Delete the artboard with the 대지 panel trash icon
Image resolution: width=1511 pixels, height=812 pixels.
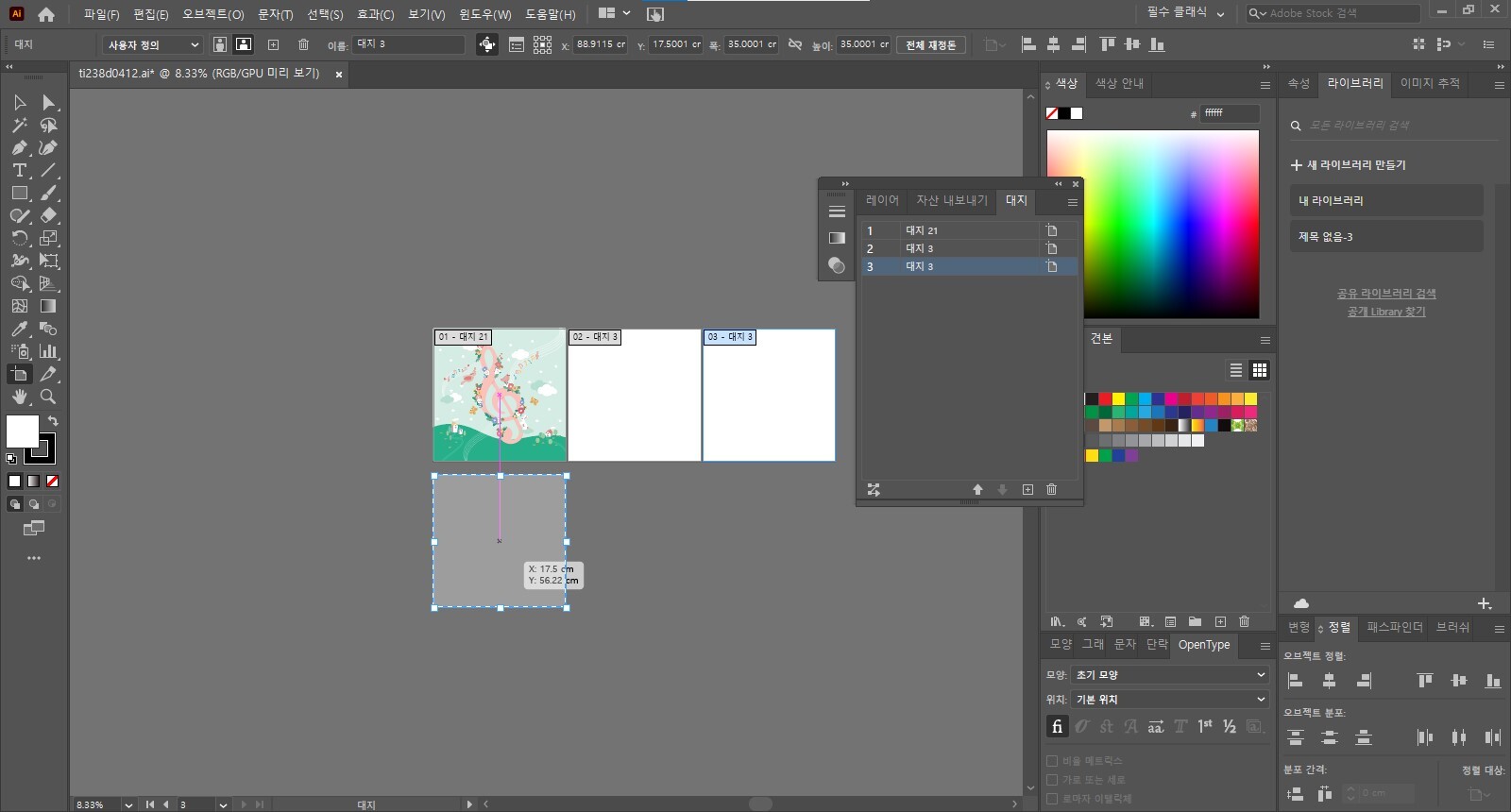click(1051, 489)
